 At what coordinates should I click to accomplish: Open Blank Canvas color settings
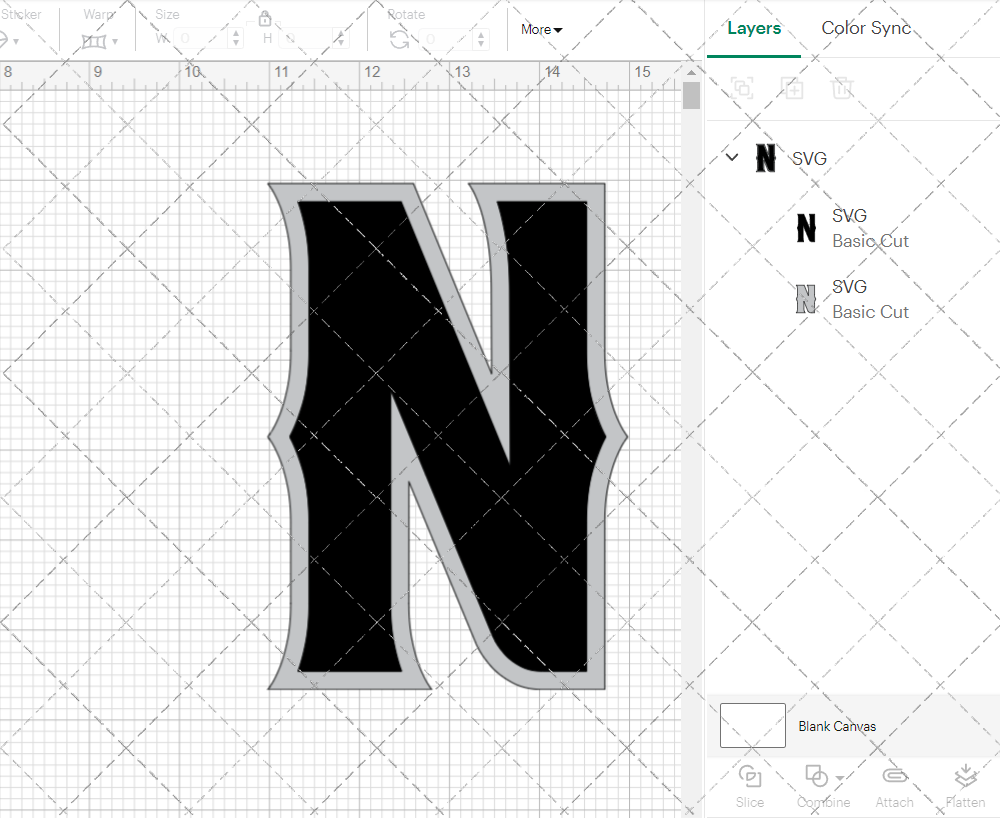752,726
